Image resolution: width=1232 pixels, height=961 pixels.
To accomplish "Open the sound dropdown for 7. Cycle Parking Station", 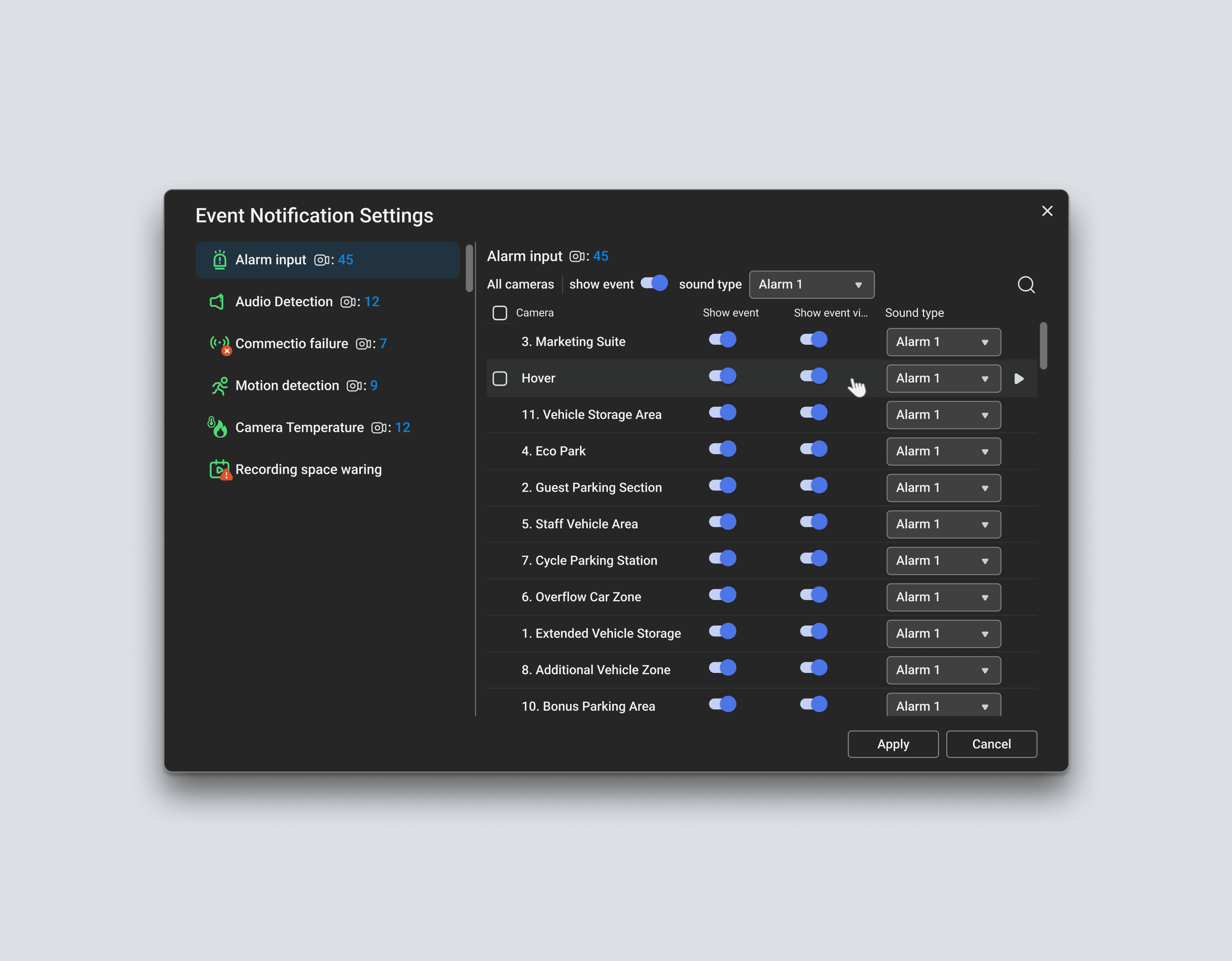I will tap(943, 561).
